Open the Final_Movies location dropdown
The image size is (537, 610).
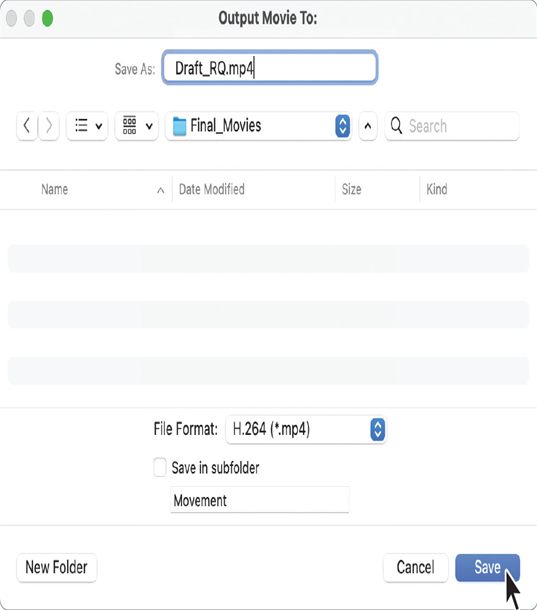258,126
